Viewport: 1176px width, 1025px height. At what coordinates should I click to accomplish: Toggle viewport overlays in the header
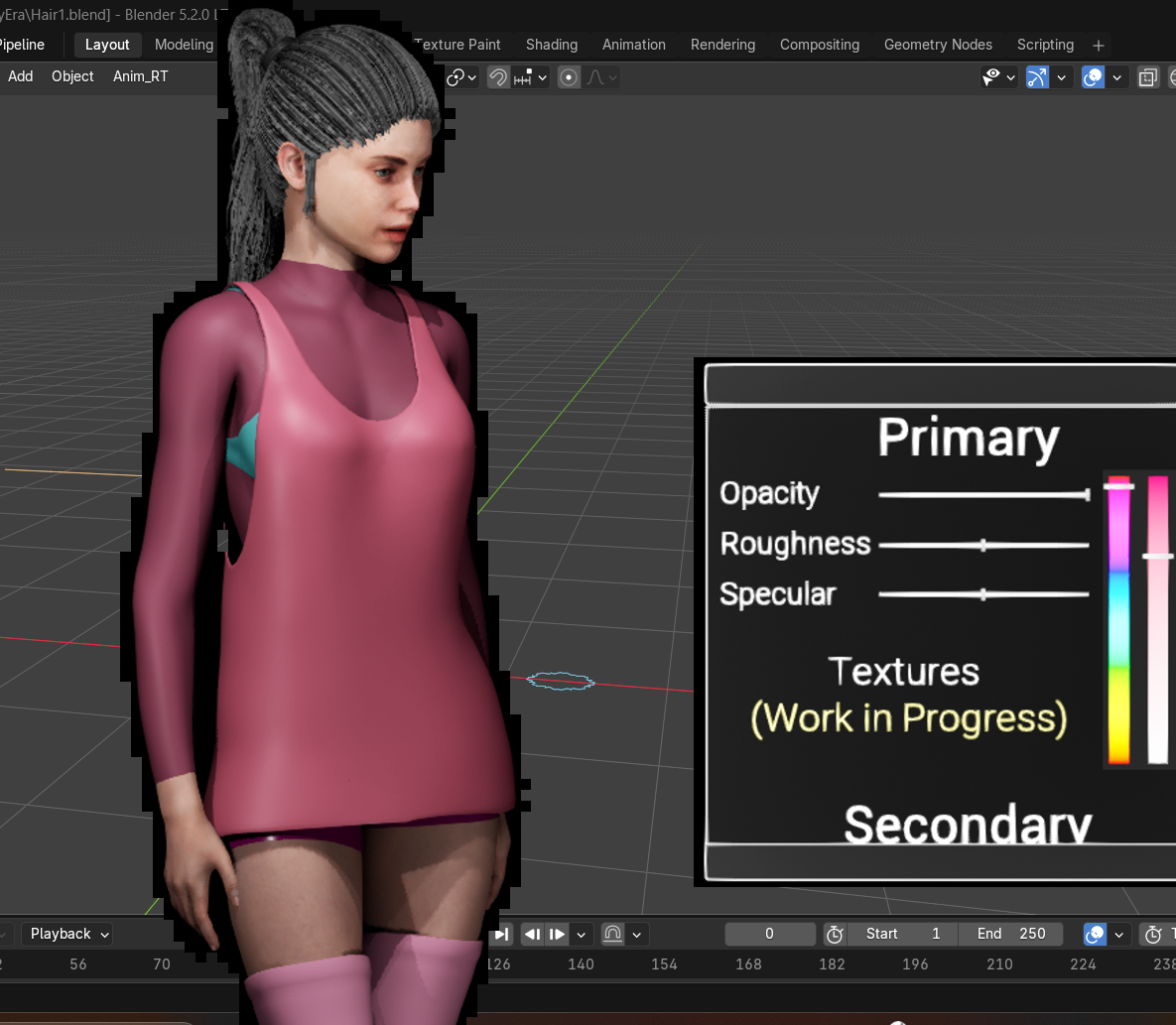pos(1094,77)
